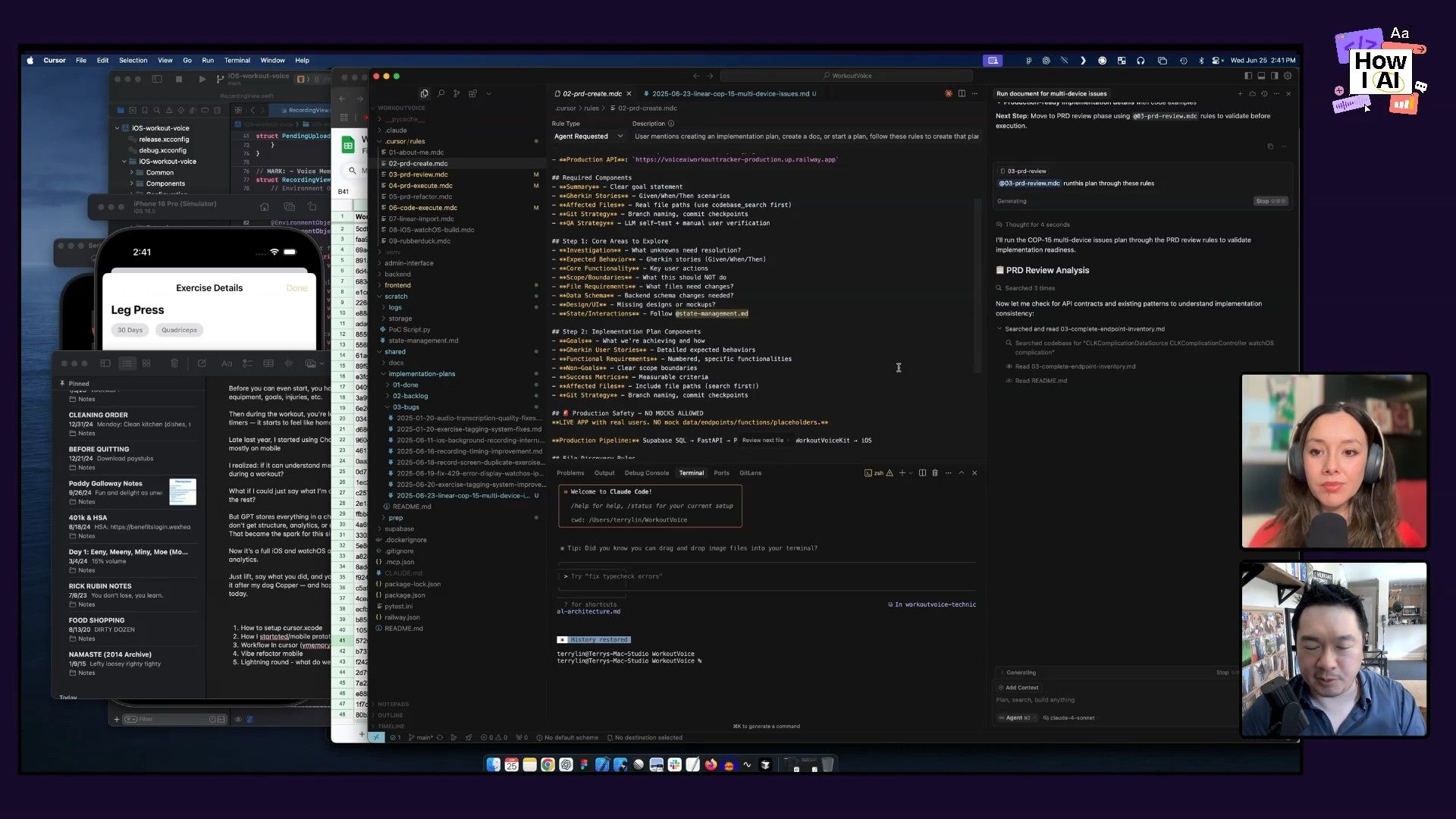Add a new terminal with the plus icon
The image size is (1456, 819).
[x=902, y=472]
